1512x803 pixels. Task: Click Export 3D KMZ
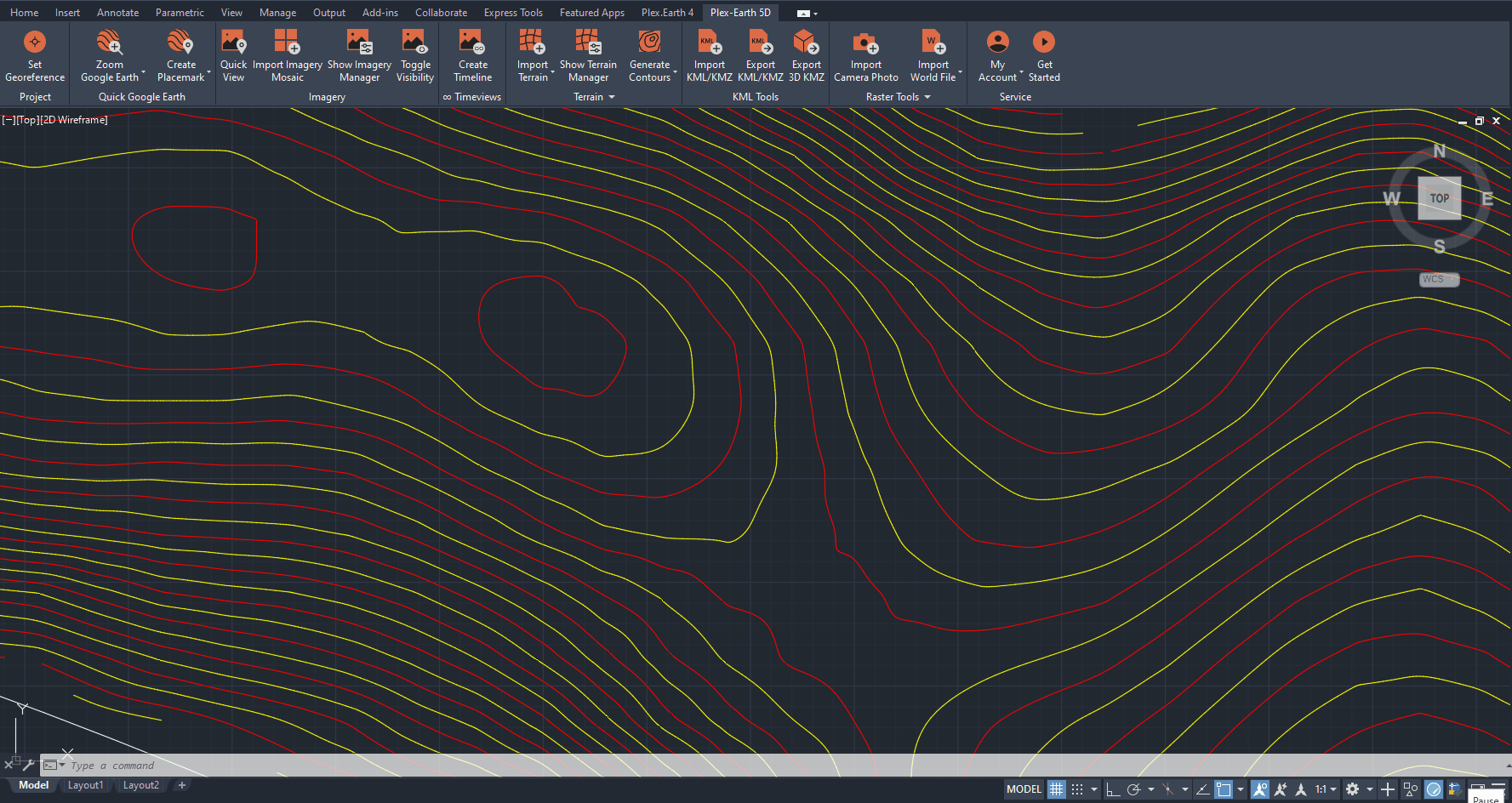point(807,56)
